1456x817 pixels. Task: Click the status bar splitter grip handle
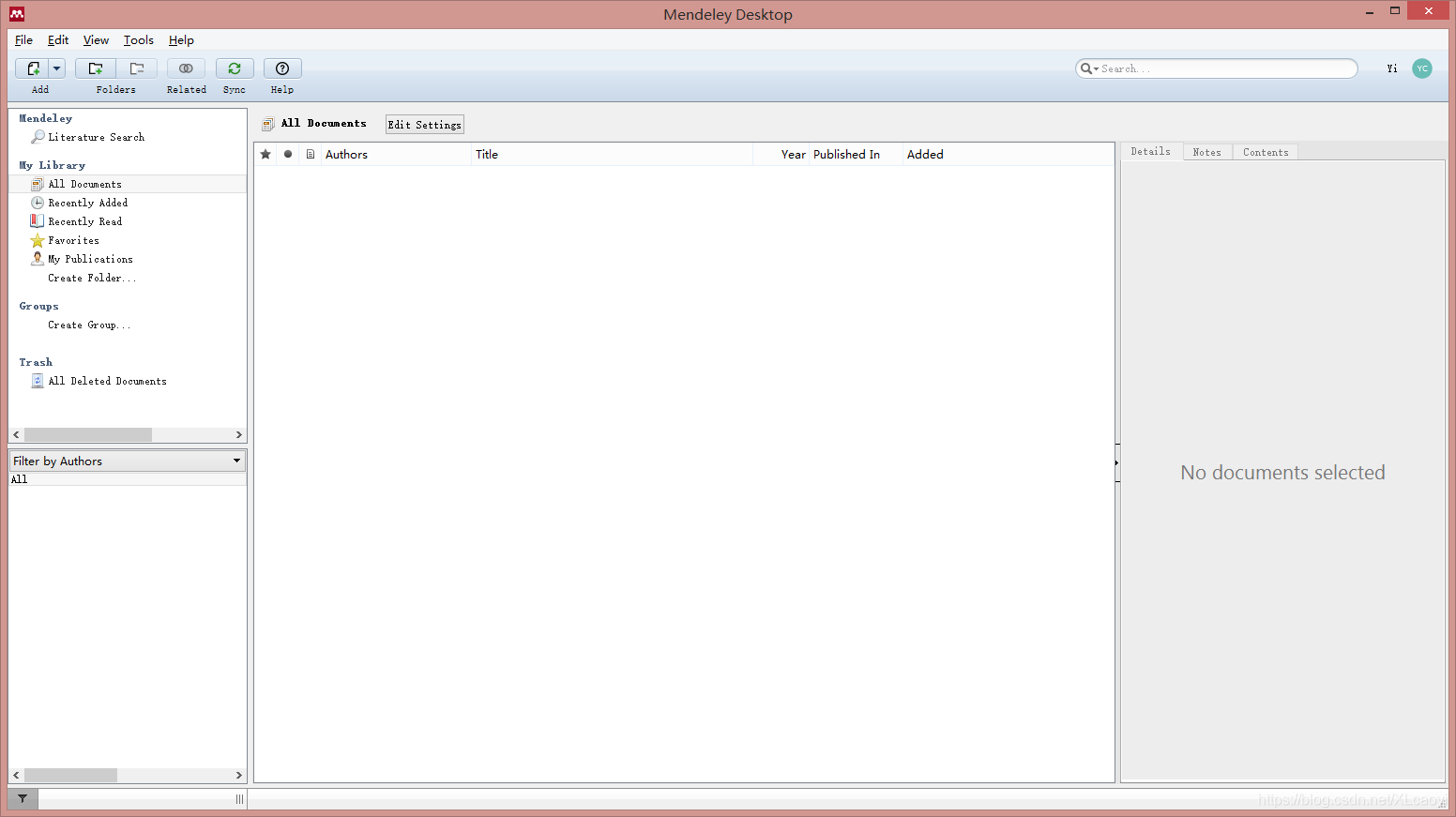(239, 799)
